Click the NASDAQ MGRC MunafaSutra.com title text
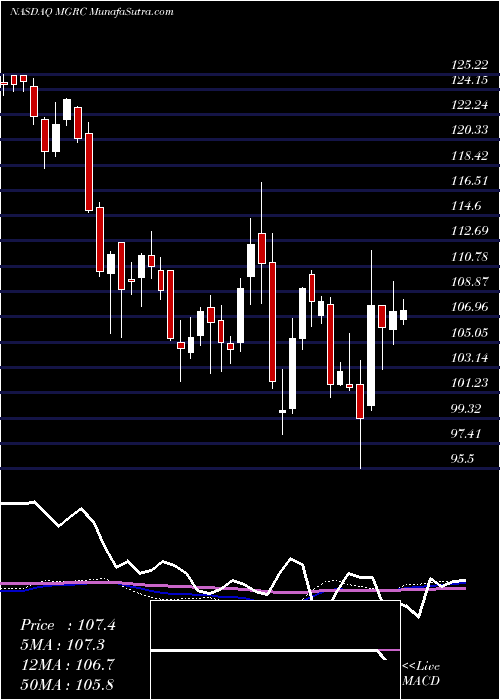 pos(91,12)
